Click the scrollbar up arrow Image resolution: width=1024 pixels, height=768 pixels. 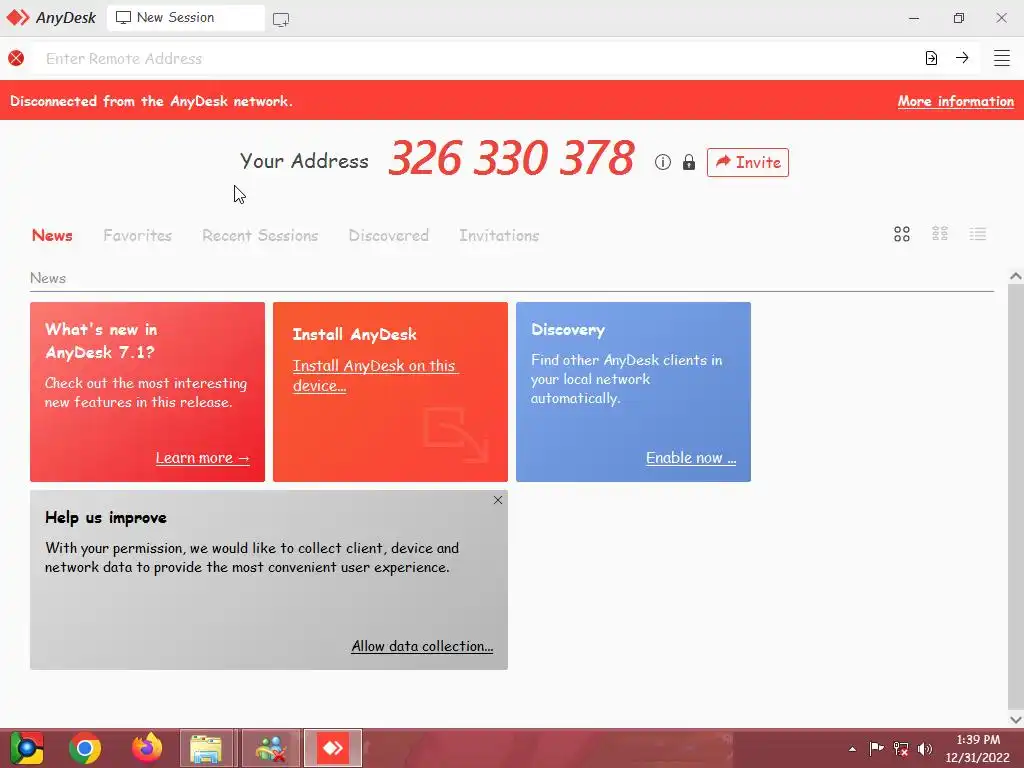tap(1015, 276)
